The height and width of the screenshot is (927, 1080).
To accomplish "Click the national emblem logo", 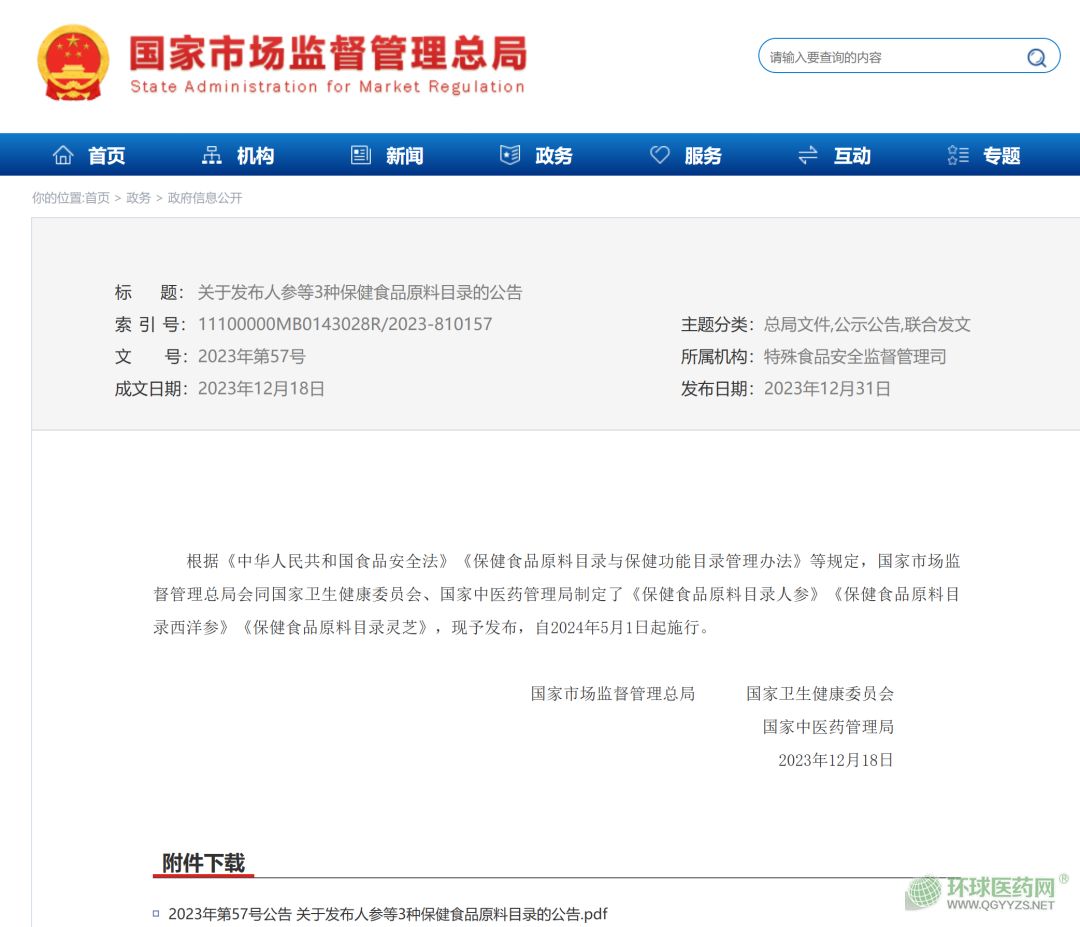I will click(73, 62).
